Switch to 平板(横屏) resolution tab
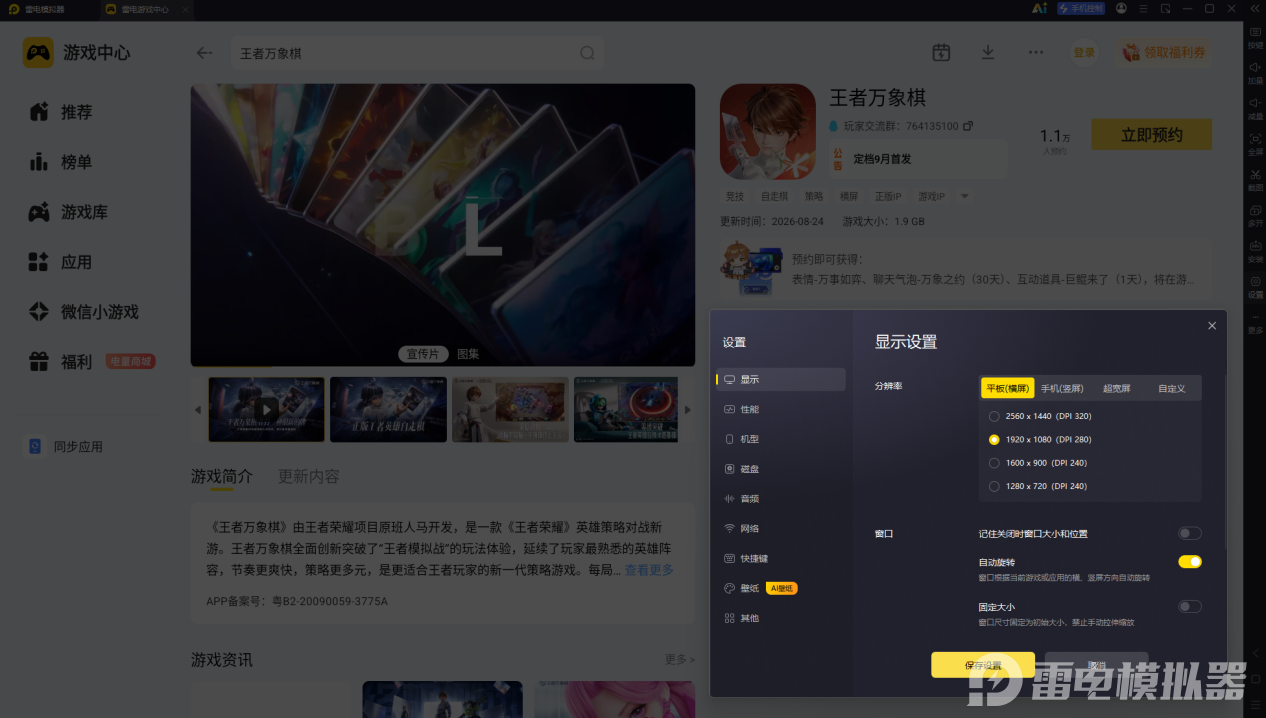 coord(1007,388)
